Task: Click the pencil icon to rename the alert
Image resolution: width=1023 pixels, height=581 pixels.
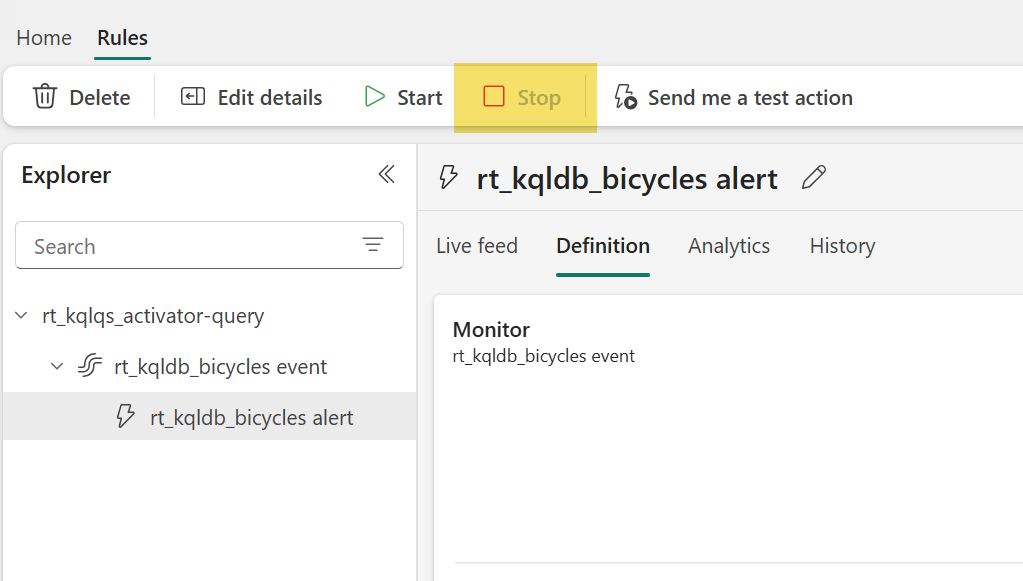Action: click(814, 178)
